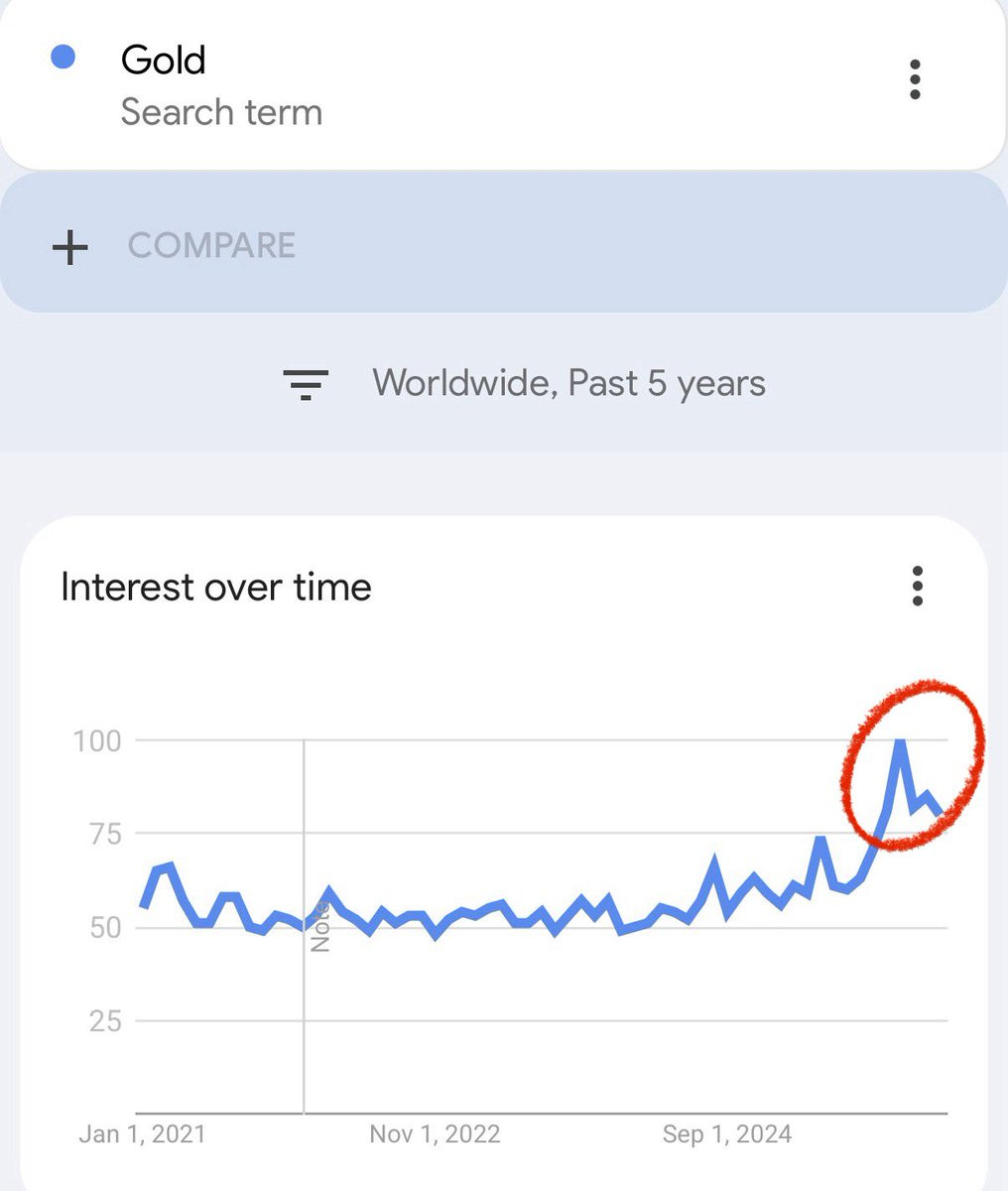Select the Gold search term text

163,60
